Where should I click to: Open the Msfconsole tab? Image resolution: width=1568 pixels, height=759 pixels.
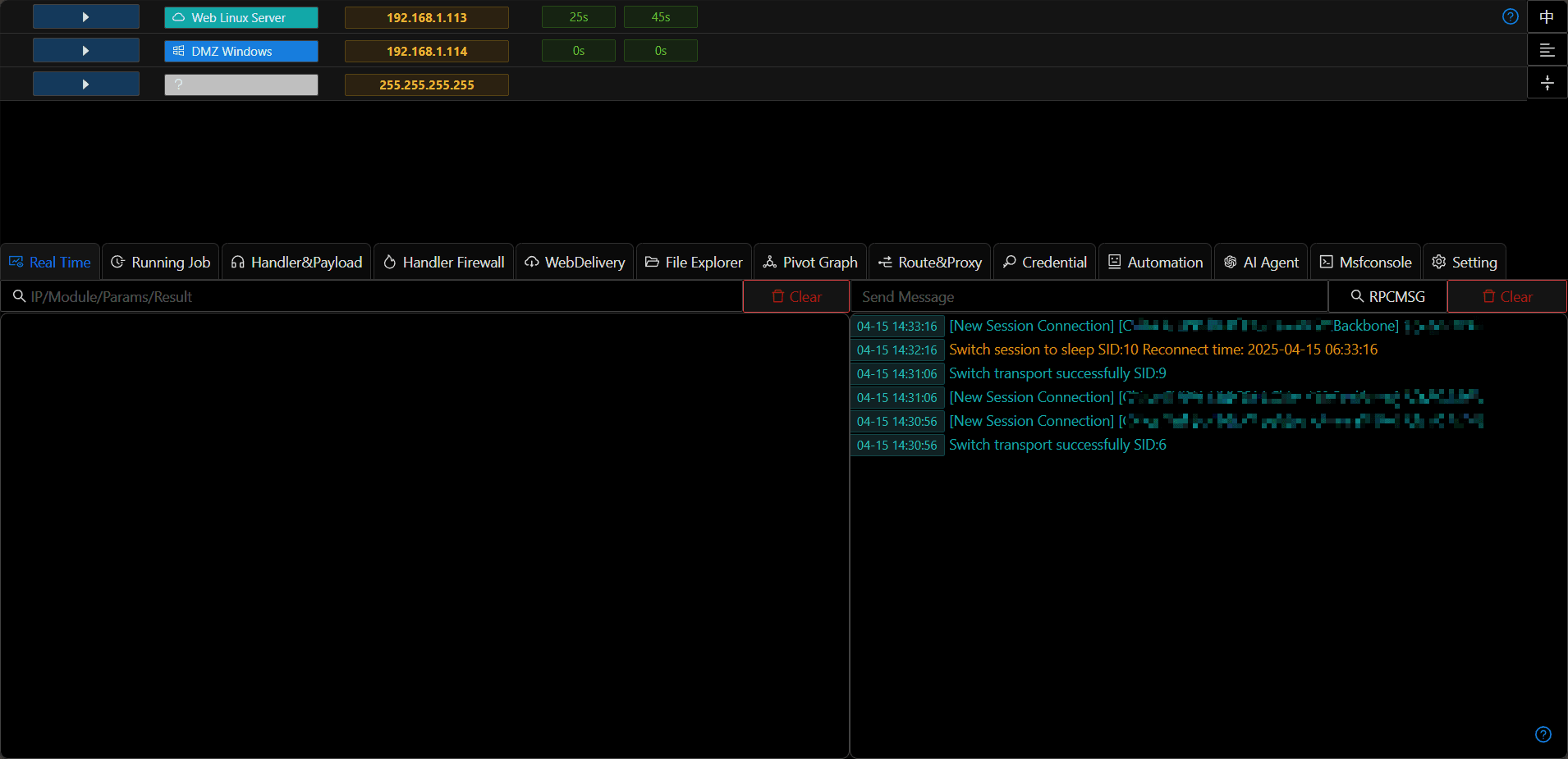click(1365, 262)
